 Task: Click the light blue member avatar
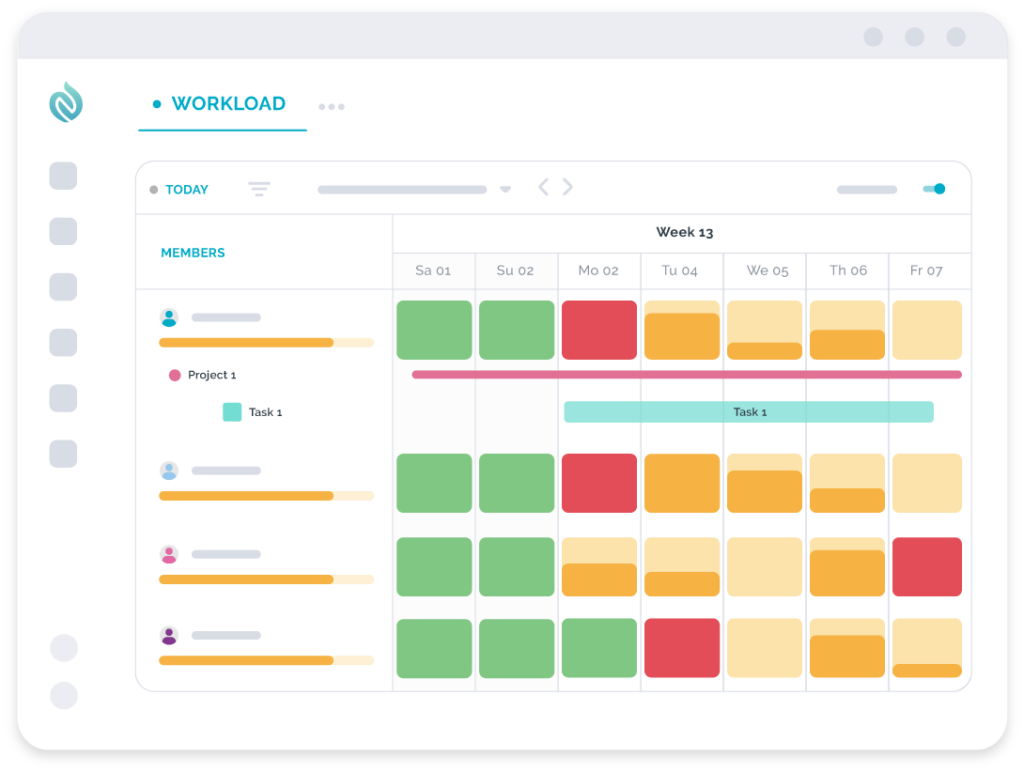(x=169, y=471)
